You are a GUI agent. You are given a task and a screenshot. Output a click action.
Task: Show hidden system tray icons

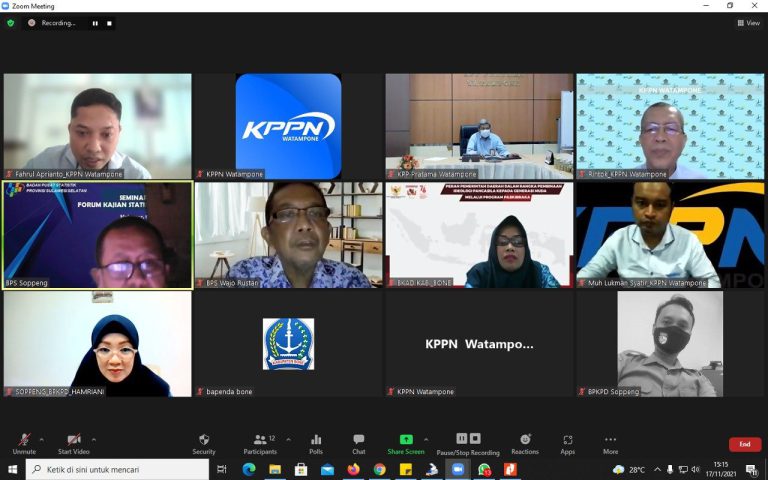(657, 470)
